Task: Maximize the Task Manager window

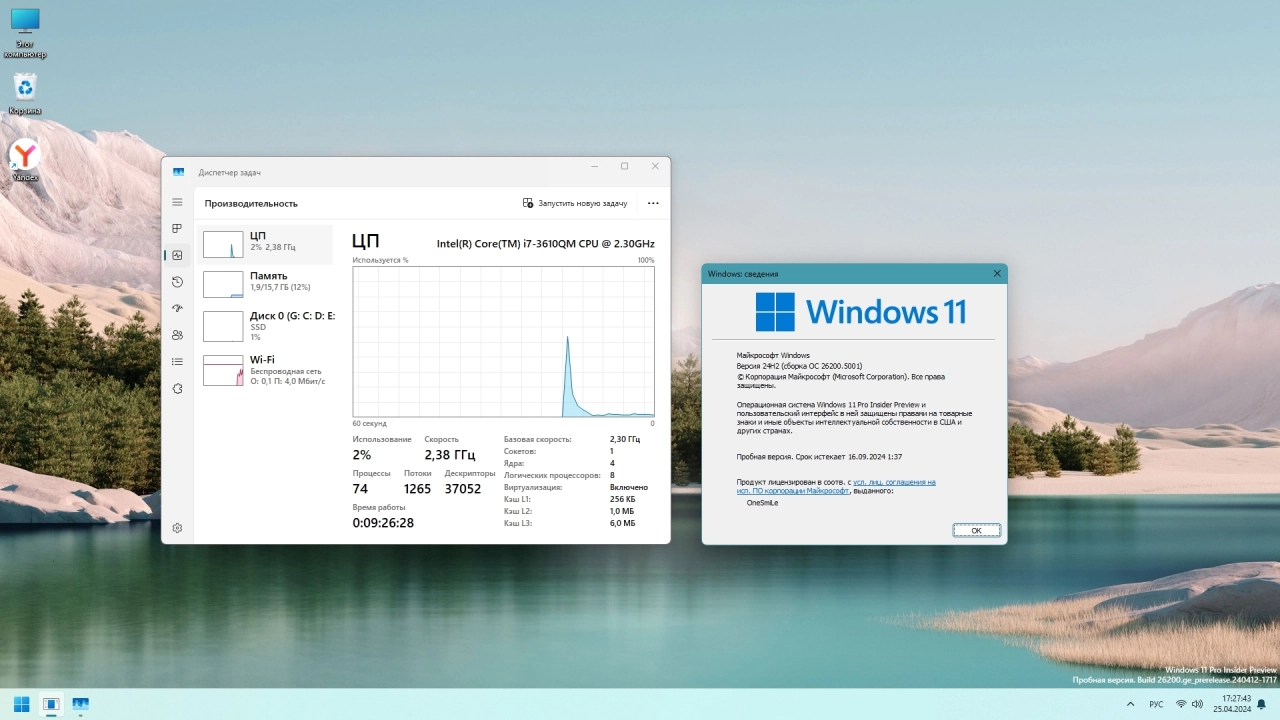Action: [624, 166]
